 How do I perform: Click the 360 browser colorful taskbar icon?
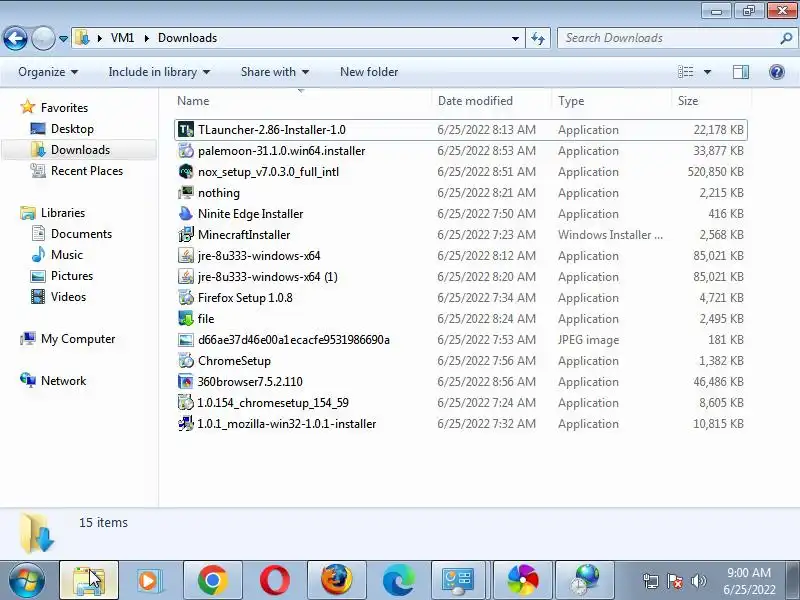coord(523,580)
